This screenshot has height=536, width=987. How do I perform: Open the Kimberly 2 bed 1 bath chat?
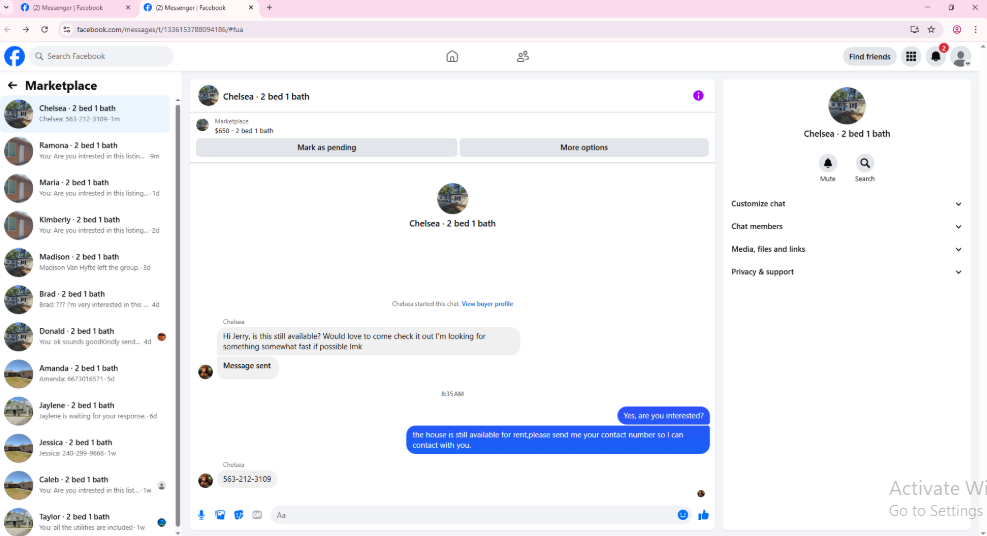click(86, 225)
